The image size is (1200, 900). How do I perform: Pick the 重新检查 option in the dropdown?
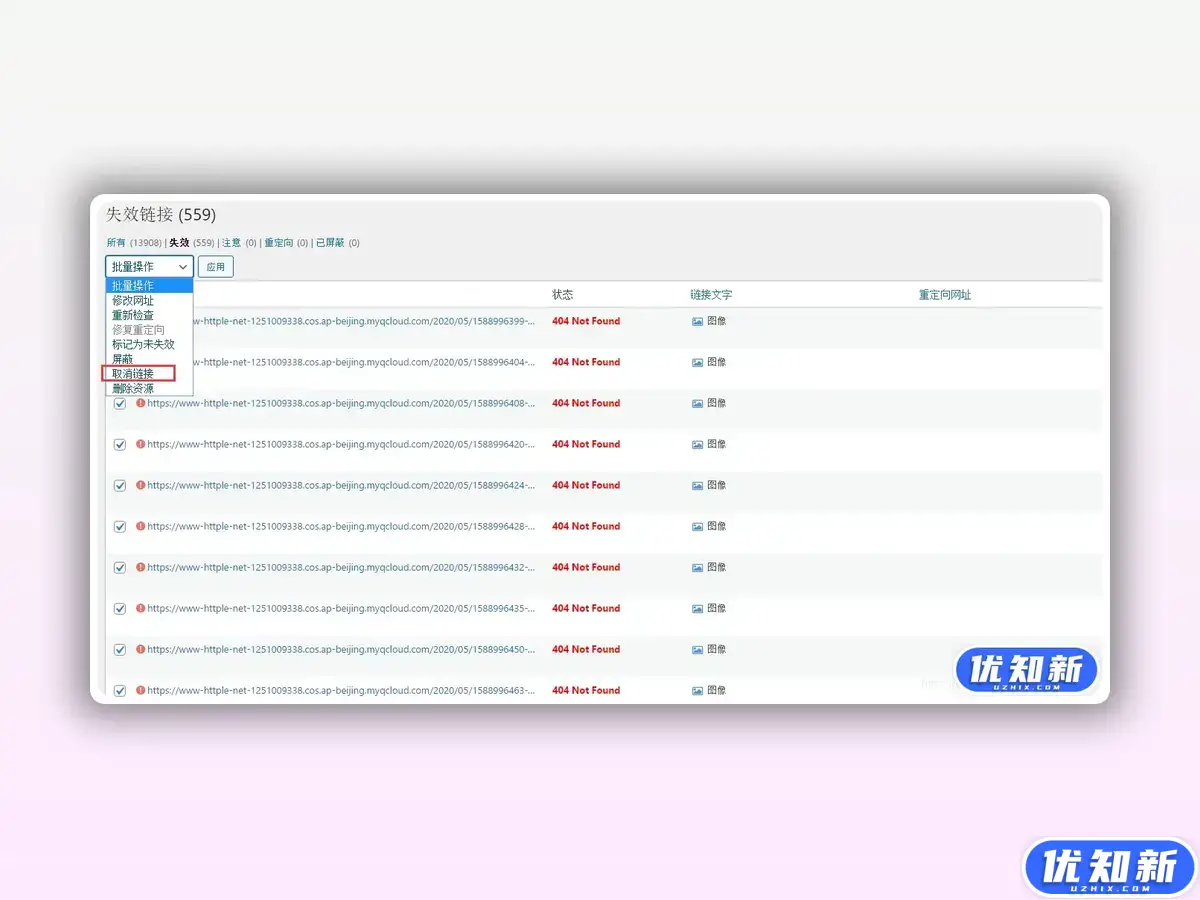coord(133,315)
